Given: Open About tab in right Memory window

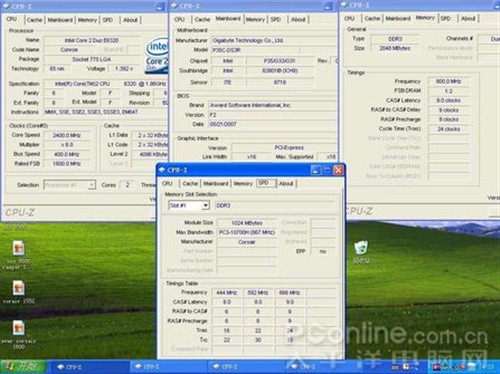Looking at the screenshot, I should point(468,18).
